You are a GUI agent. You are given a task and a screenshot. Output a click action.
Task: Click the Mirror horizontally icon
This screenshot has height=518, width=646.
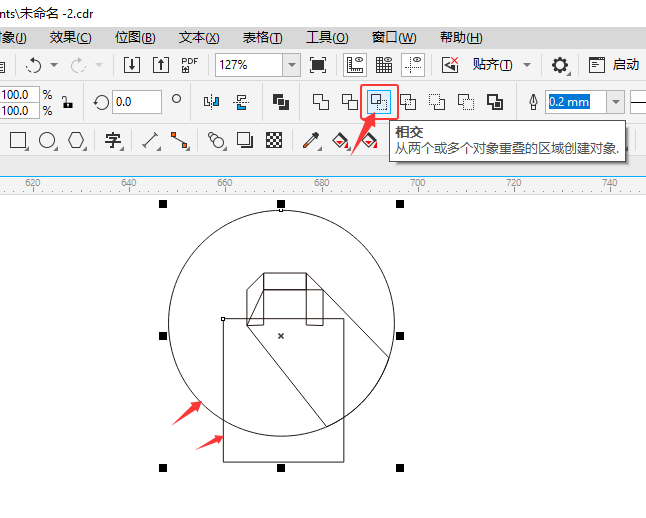coord(211,102)
